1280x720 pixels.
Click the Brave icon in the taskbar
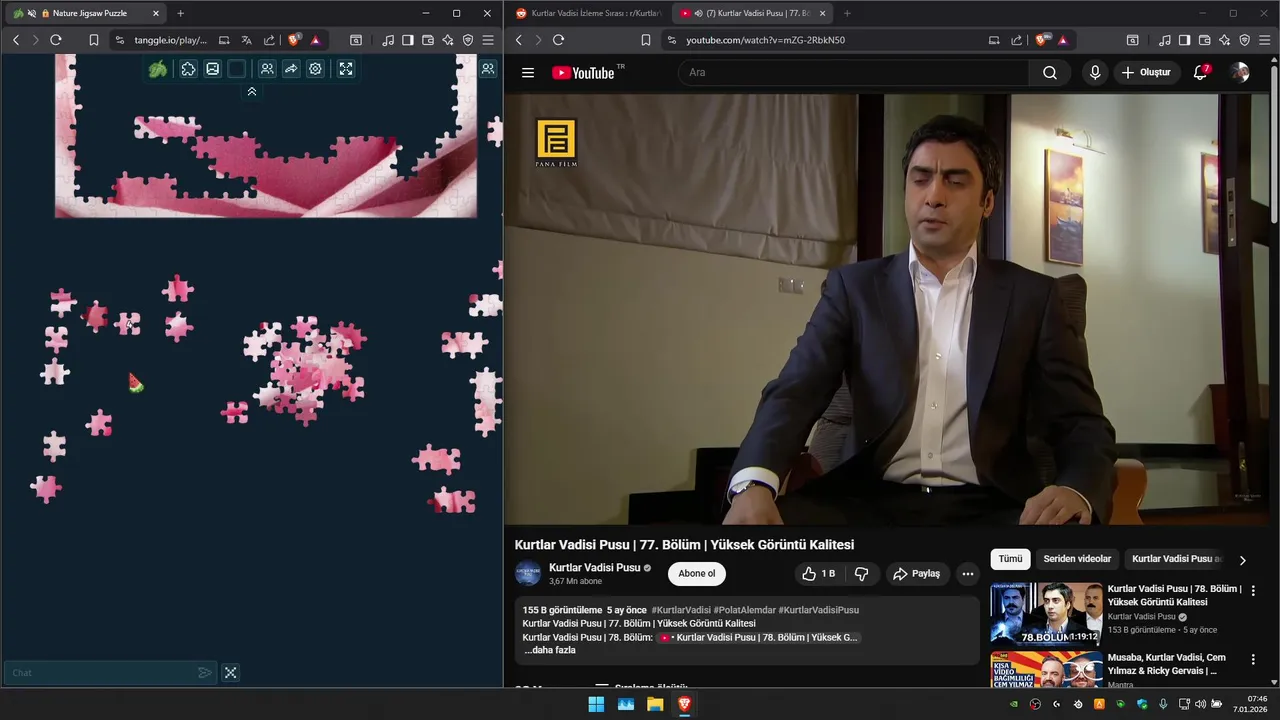tap(684, 704)
